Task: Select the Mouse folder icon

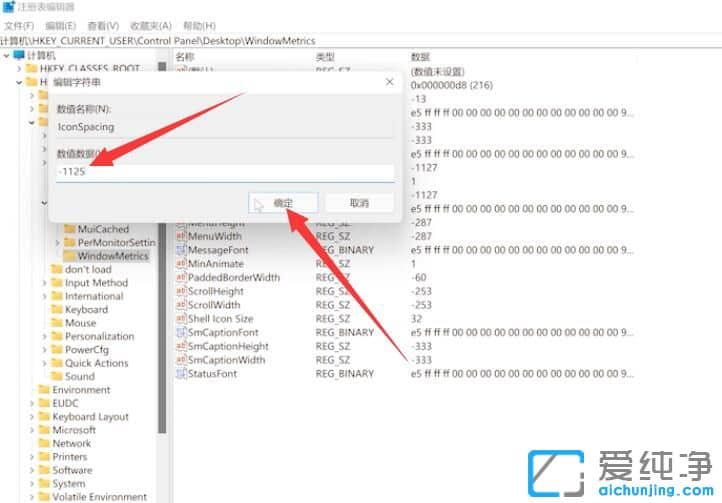Action: [57, 322]
